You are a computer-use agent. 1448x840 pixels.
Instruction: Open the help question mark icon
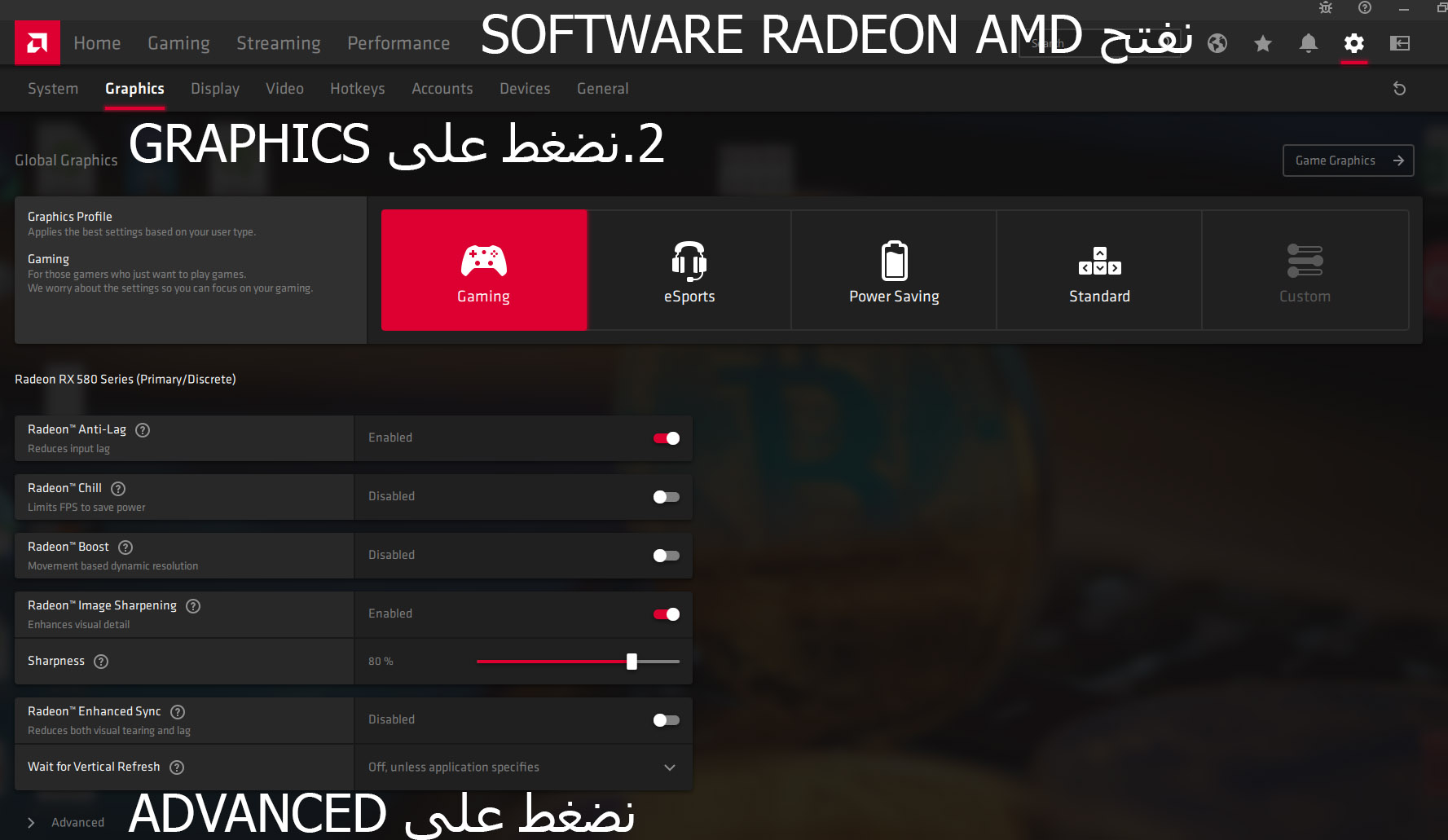pyautogui.click(x=1365, y=8)
